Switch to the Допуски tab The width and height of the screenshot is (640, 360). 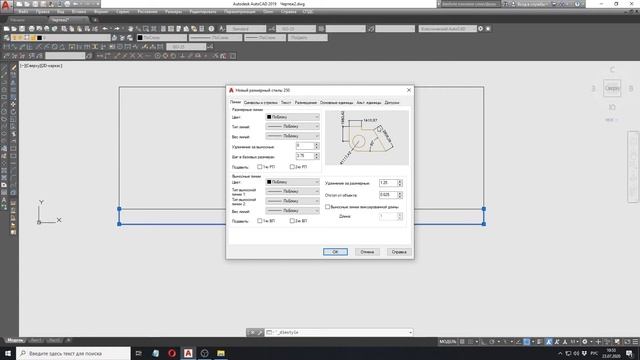click(392, 102)
